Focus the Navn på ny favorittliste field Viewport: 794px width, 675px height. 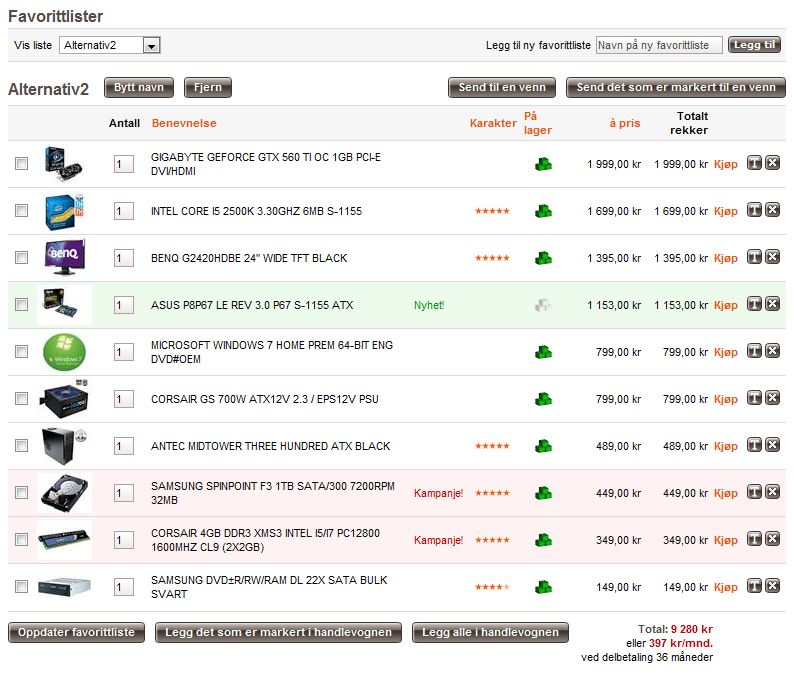click(659, 45)
